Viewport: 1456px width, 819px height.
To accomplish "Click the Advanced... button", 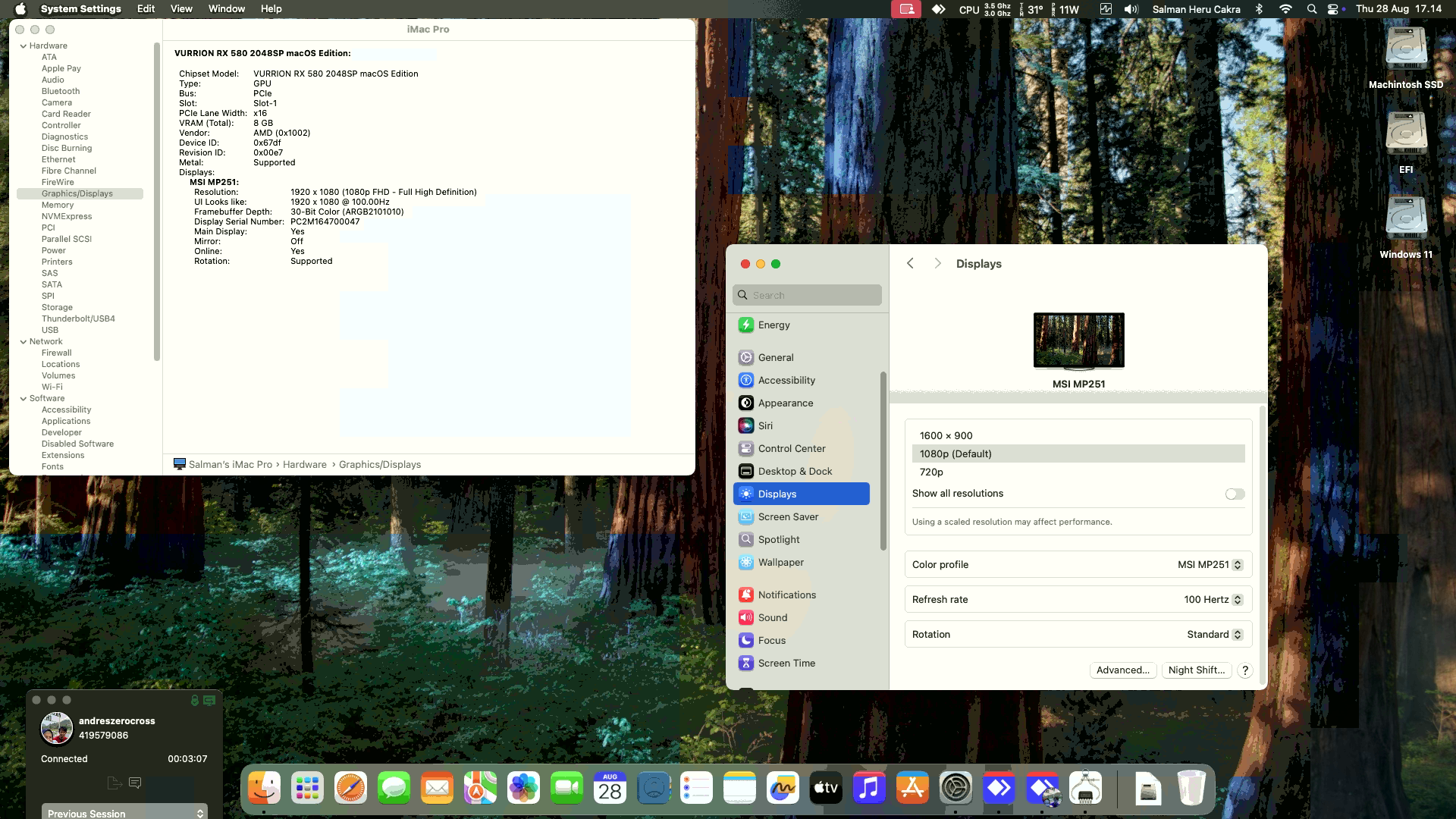I will [1122, 670].
